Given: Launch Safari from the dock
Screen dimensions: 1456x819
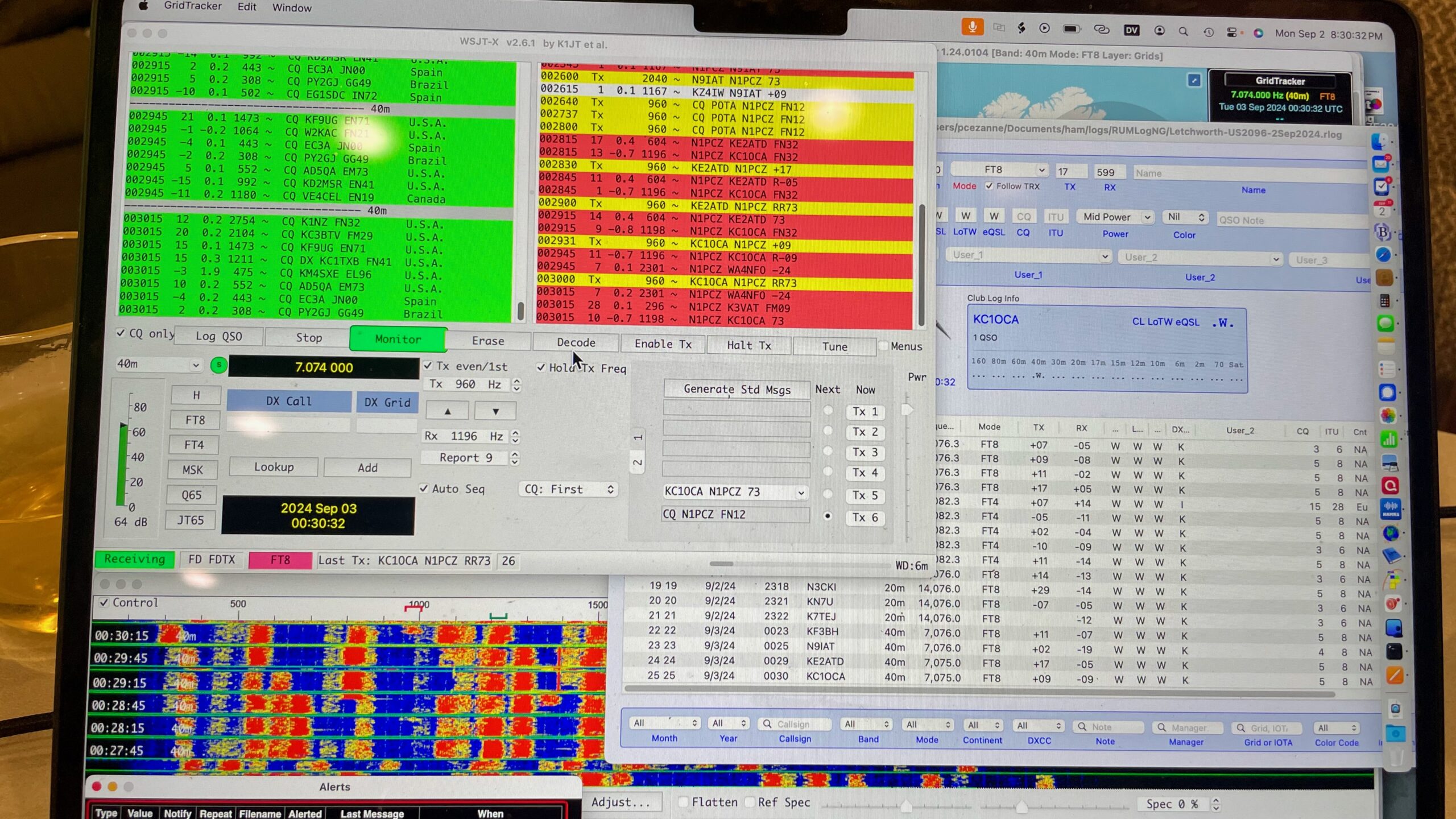Looking at the screenshot, I should (1383, 254).
